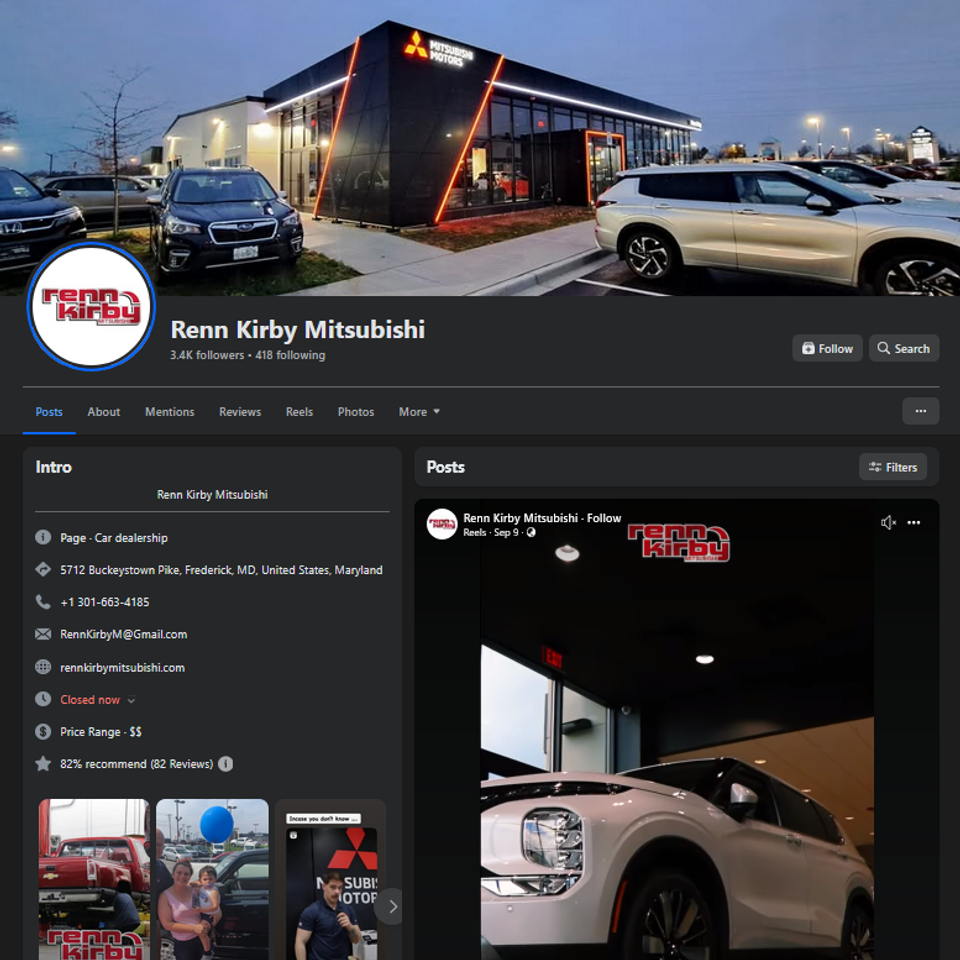Click the clock hours icon
The image size is (960, 960).
(x=43, y=699)
